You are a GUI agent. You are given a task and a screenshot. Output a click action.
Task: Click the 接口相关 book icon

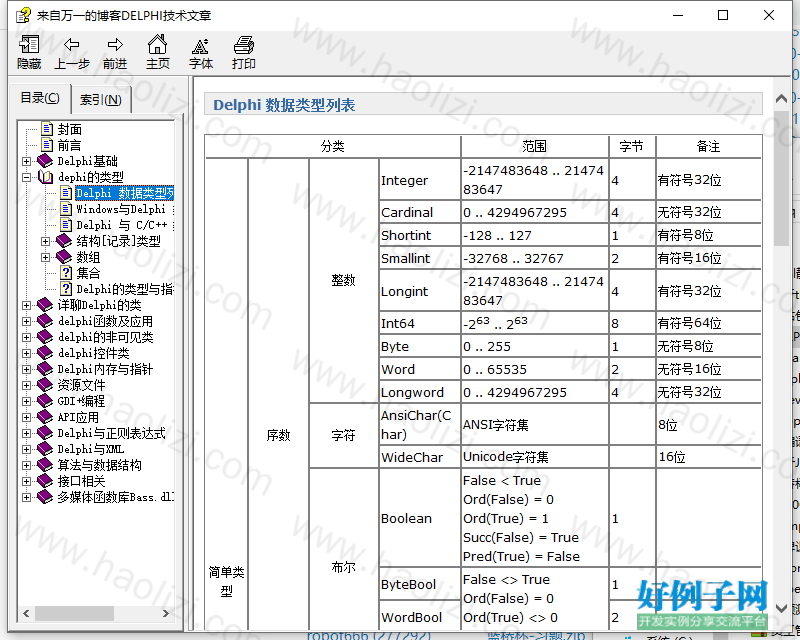point(45,481)
